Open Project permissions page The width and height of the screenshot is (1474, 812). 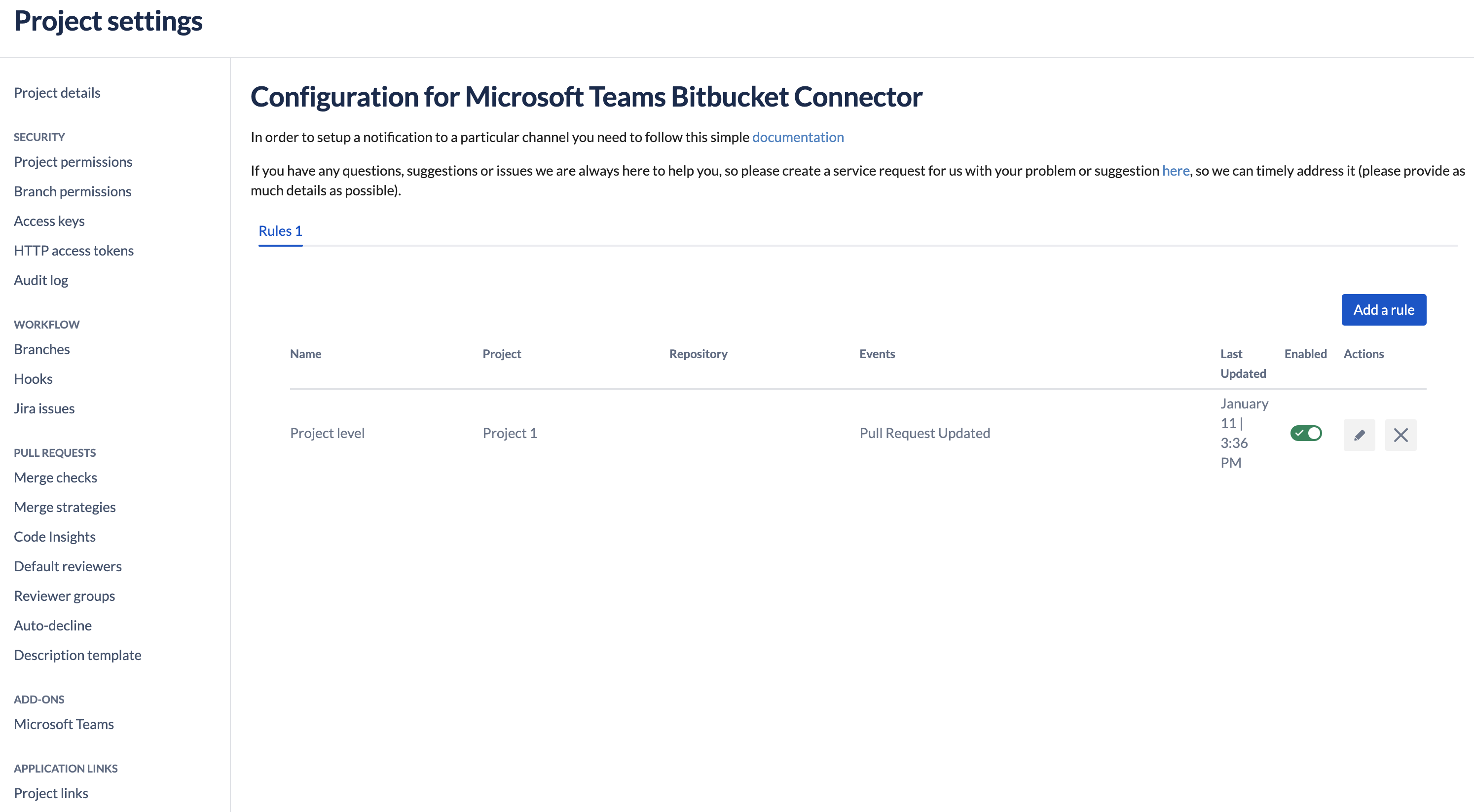point(73,161)
